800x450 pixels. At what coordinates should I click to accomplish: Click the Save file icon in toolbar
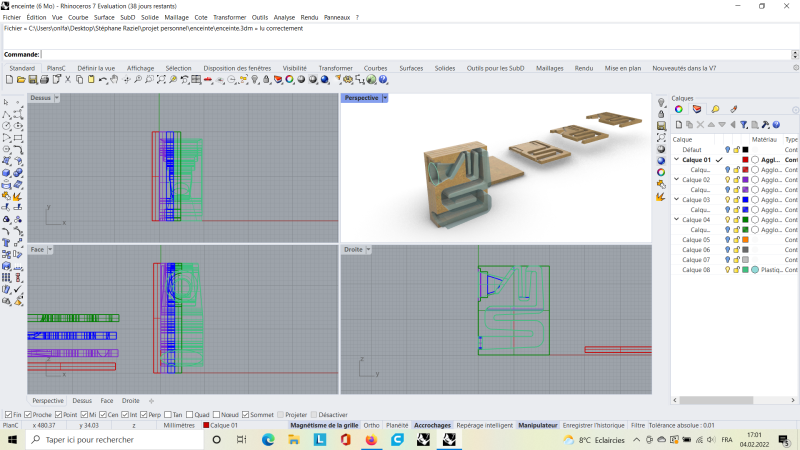[31, 79]
